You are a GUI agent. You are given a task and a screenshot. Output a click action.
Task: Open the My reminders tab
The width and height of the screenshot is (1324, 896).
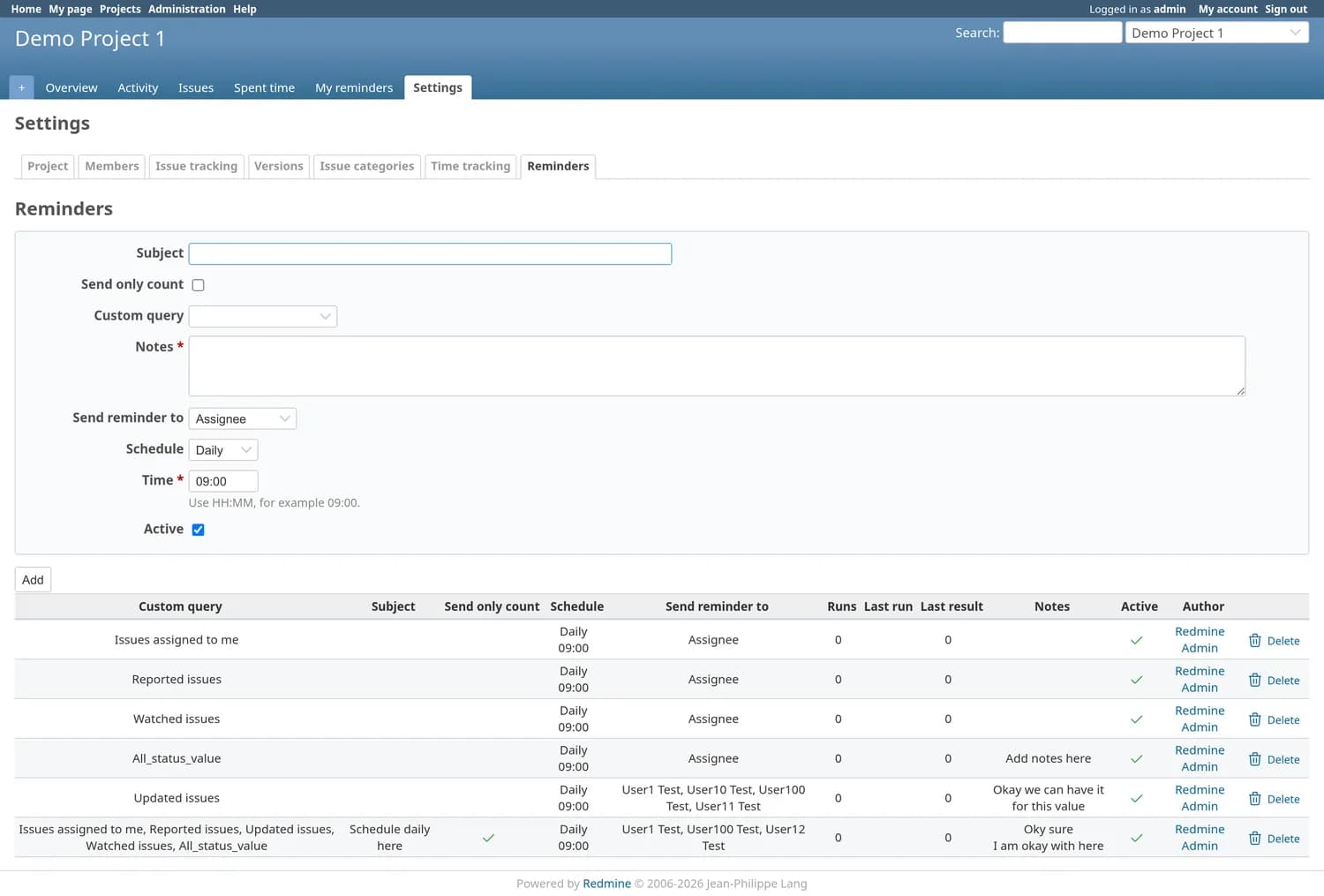pyautogui.click(x=354, y=87)
